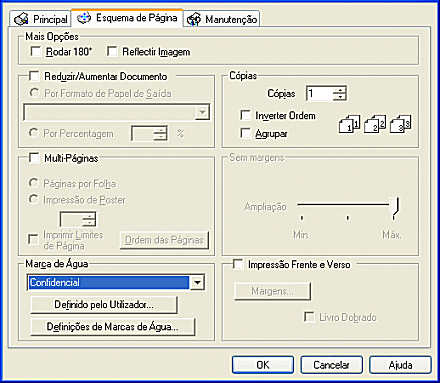Click the first collated copies page icon
440x383 pixels.
349,124
